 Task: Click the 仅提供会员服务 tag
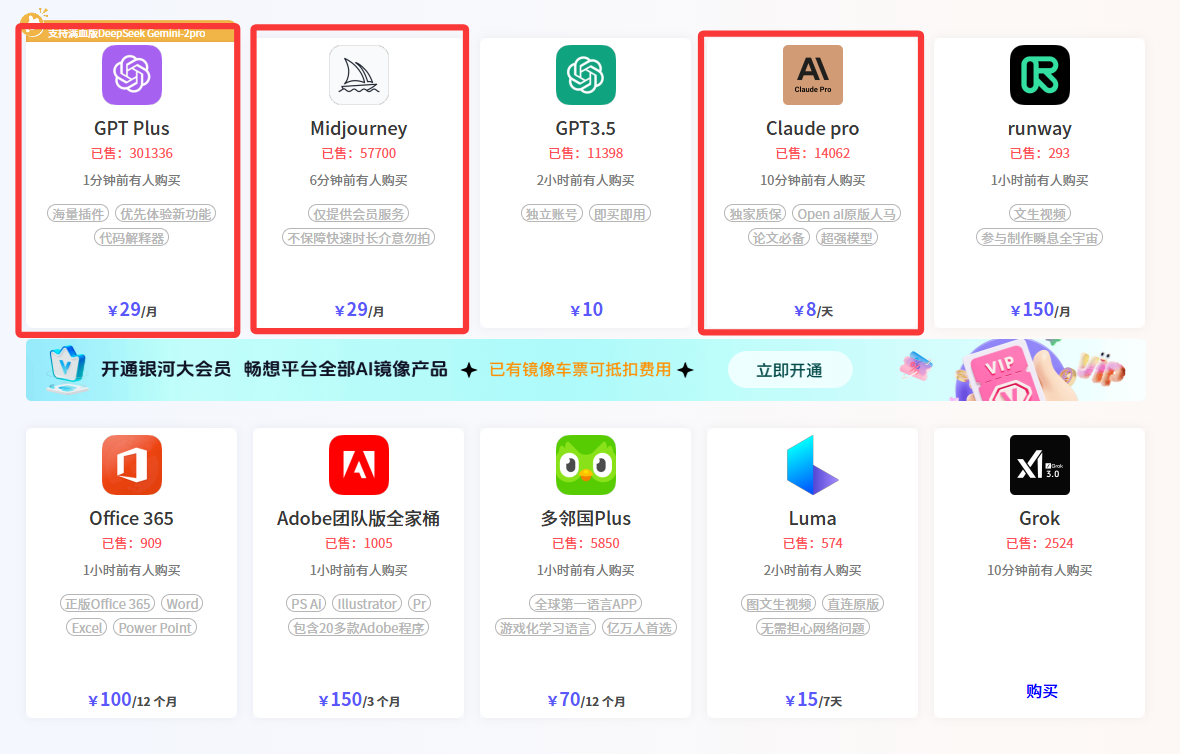click(359, 214)
